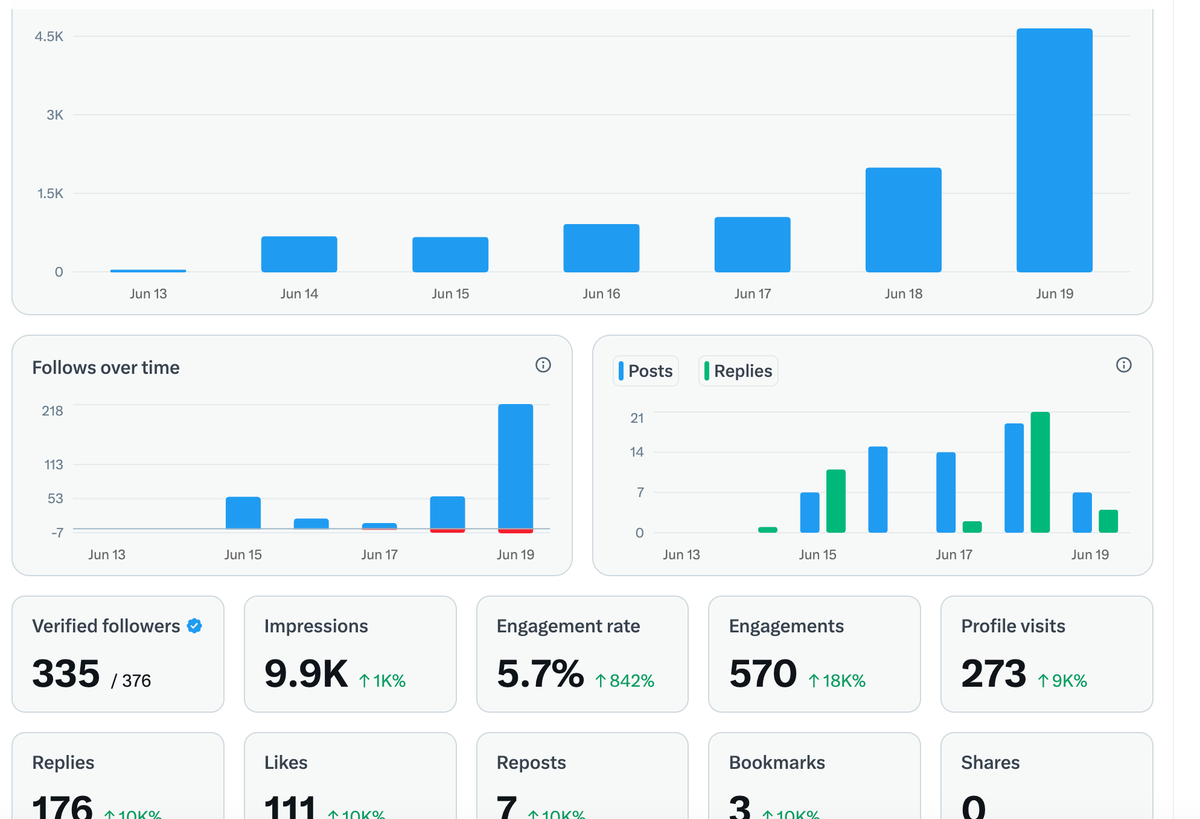Screen dimensions: 1200x819
Task: Select the Reposts metric card
Action: click(582, 776)
